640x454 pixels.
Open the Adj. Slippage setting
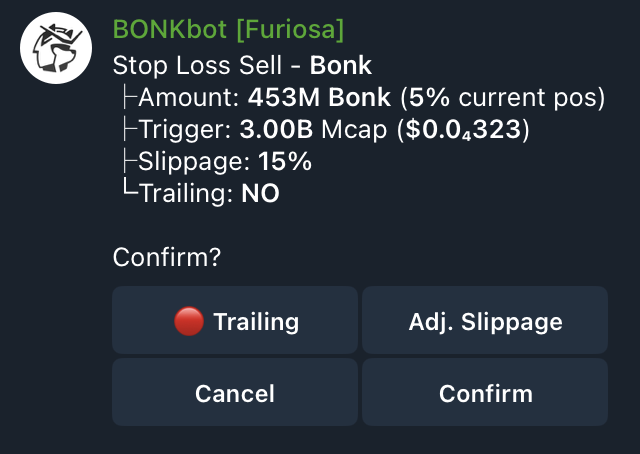point(485,322)
